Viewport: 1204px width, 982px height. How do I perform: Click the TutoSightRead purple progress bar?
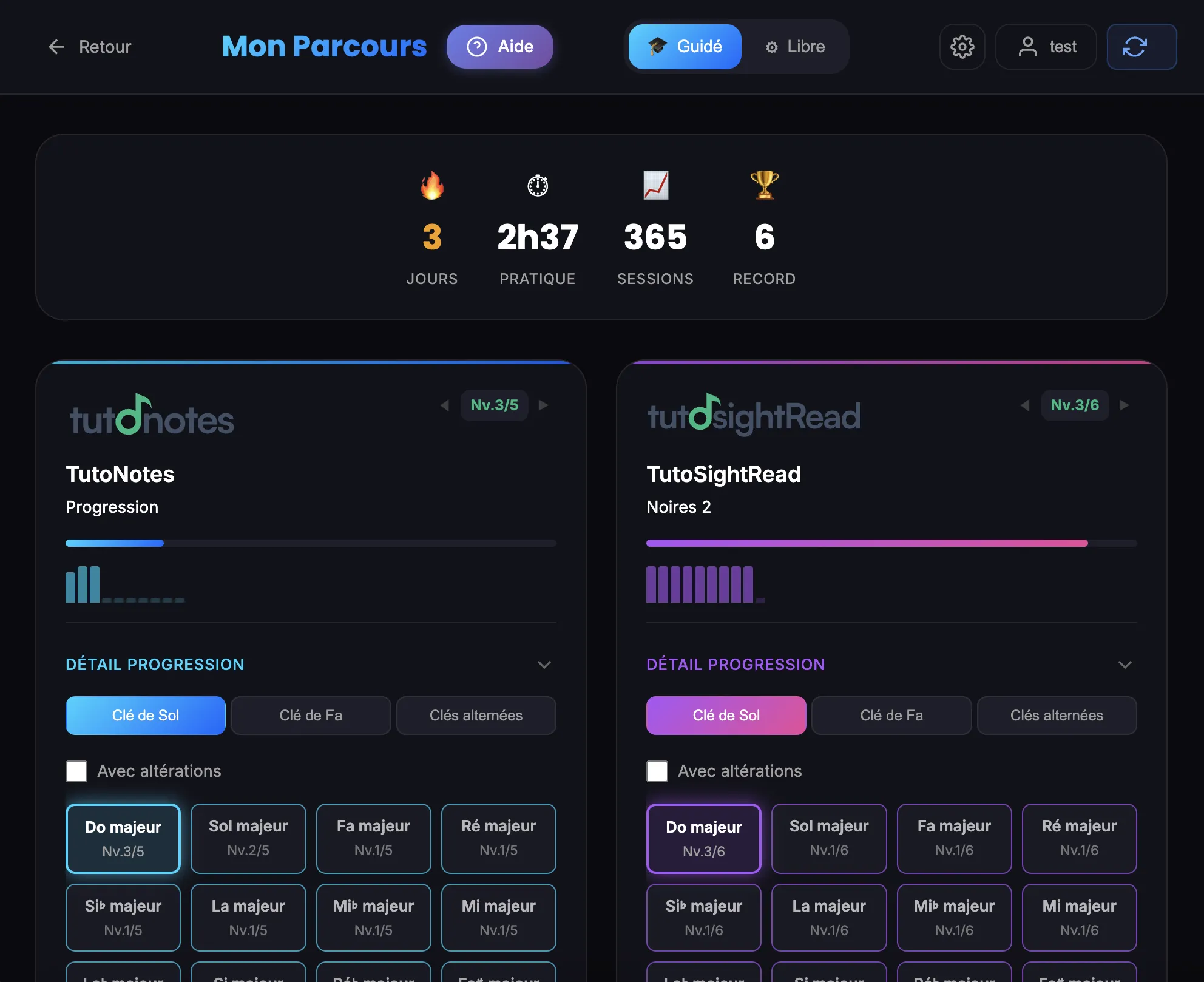click(891, 543)
